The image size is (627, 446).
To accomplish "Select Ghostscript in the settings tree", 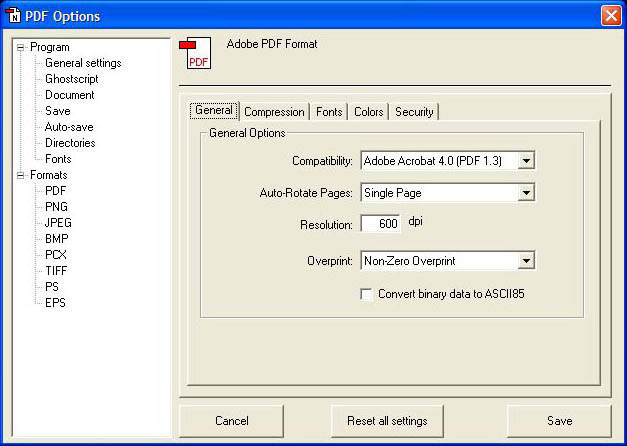I will coord(71,79).
